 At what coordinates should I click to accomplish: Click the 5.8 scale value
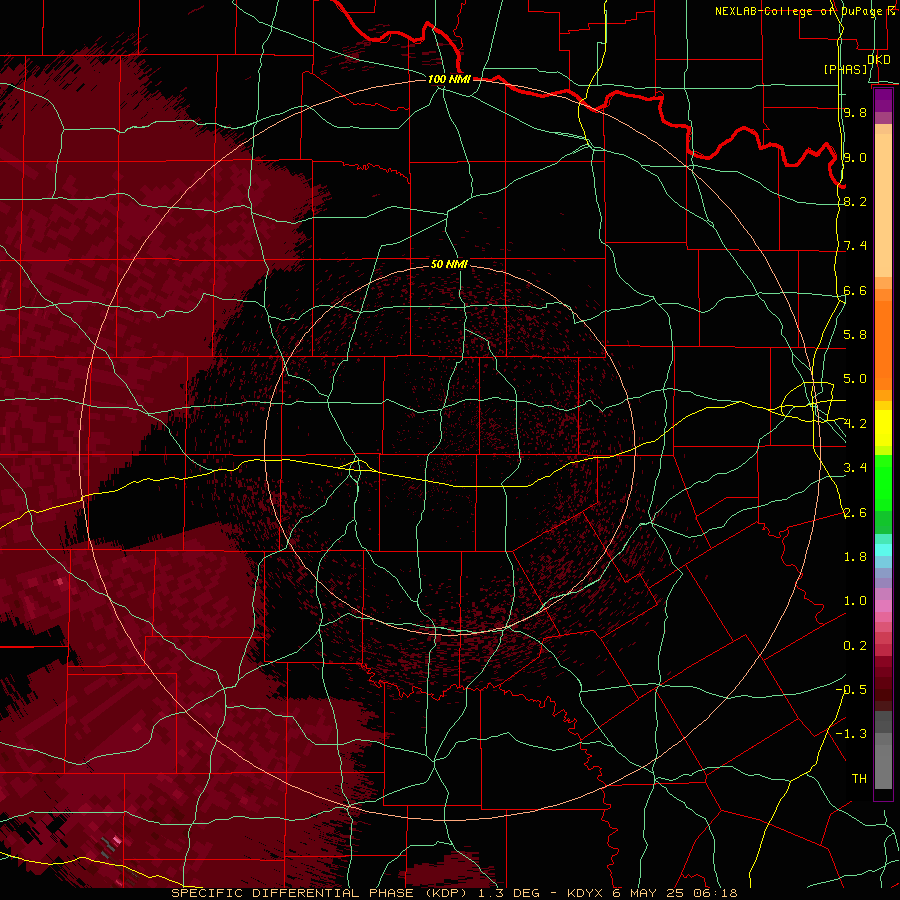[x=855, y=335]
